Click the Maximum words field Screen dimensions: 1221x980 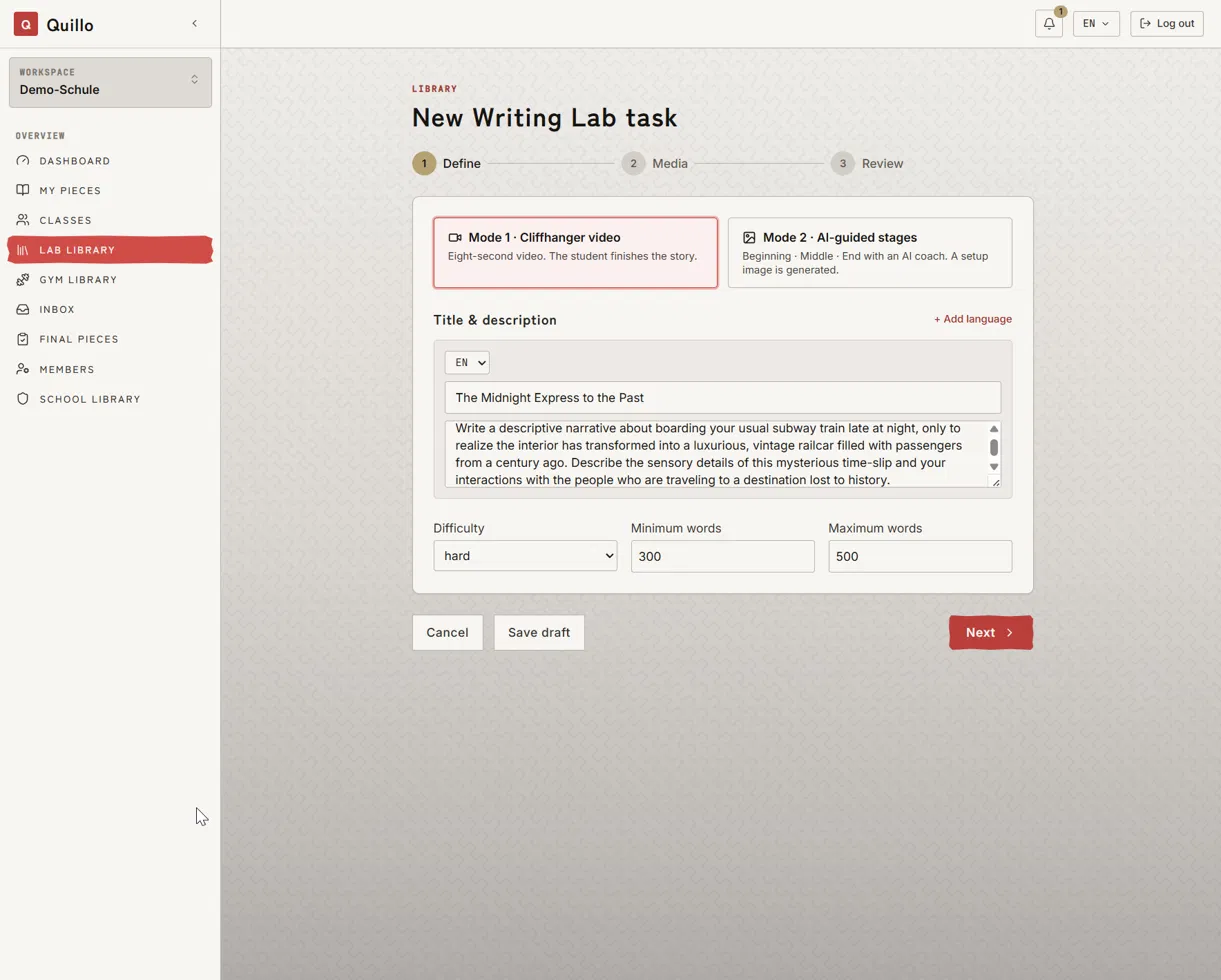click(920, 556)
